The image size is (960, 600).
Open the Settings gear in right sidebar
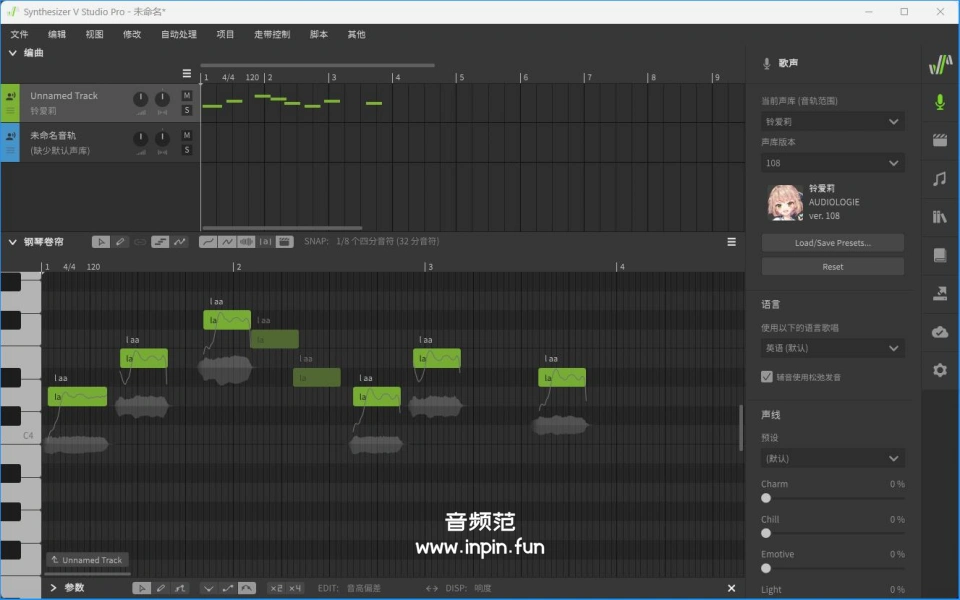pos(940,370)
